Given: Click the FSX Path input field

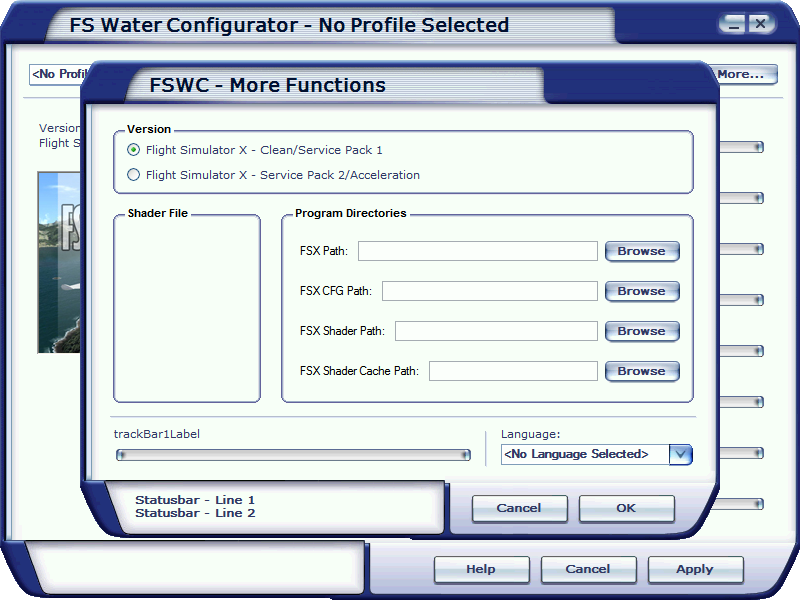Looking at the screenshot, I should click(x=478, y=251).
